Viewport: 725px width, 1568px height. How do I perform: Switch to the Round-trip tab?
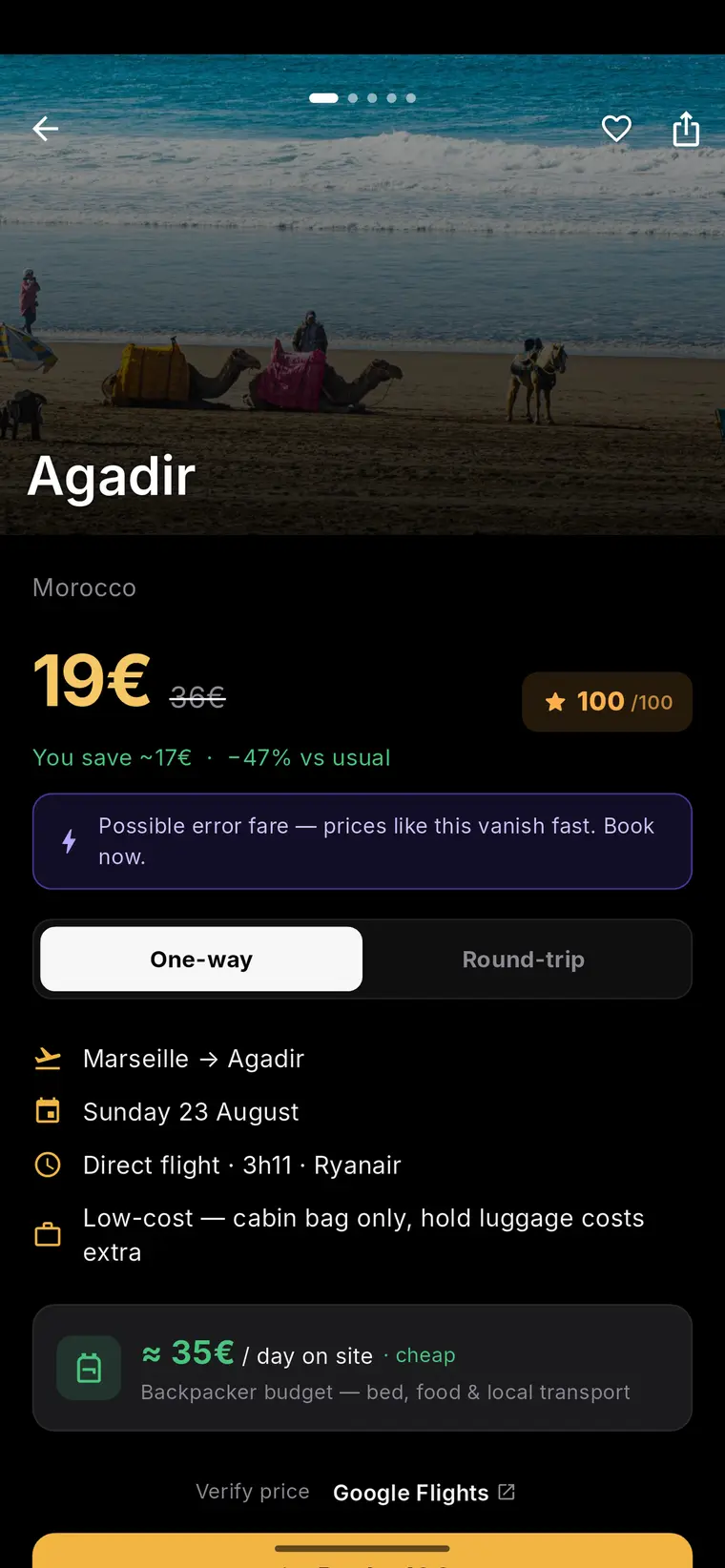pyautogui.click(x=524, y=959)
